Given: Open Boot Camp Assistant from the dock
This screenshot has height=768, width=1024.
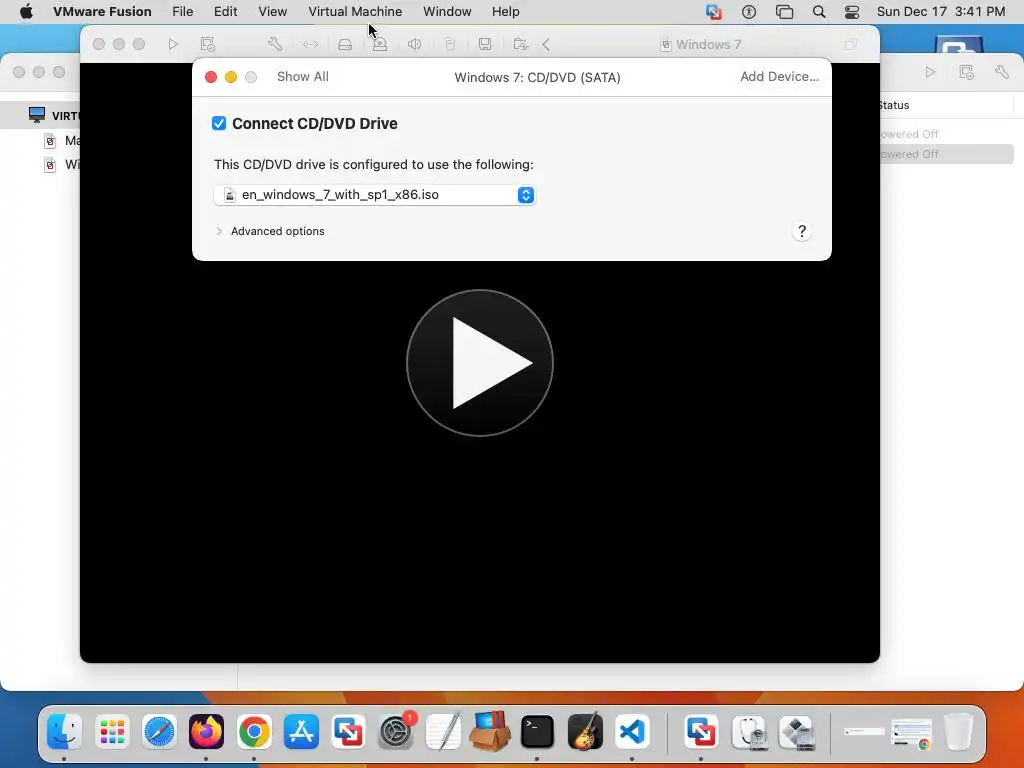Looking at the screenshot, I should 797,731.
